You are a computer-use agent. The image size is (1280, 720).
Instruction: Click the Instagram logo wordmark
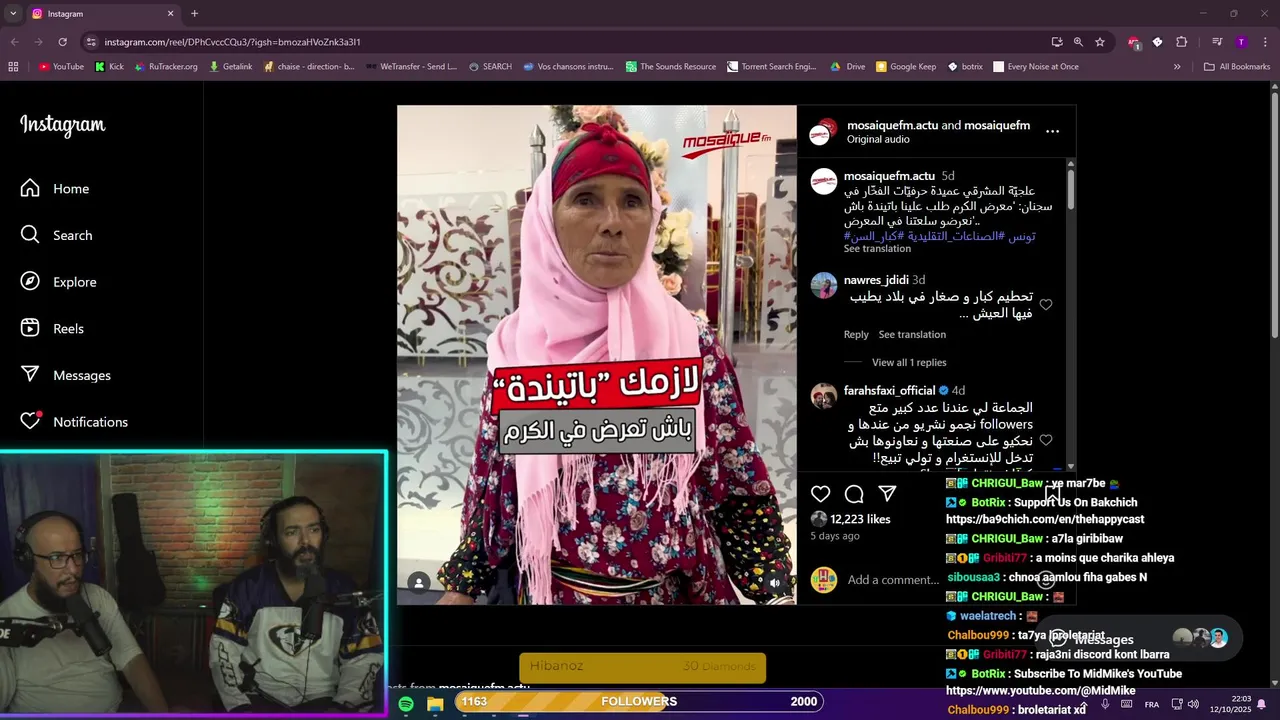[x=62, y=125]
